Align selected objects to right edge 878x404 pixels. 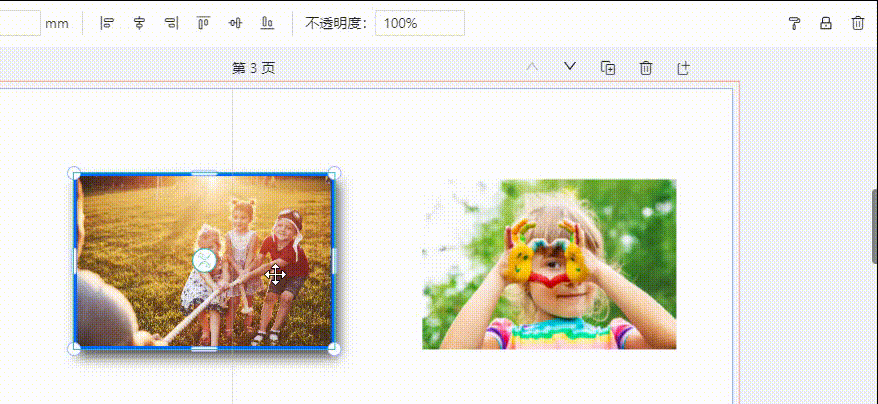pos(171,23)
